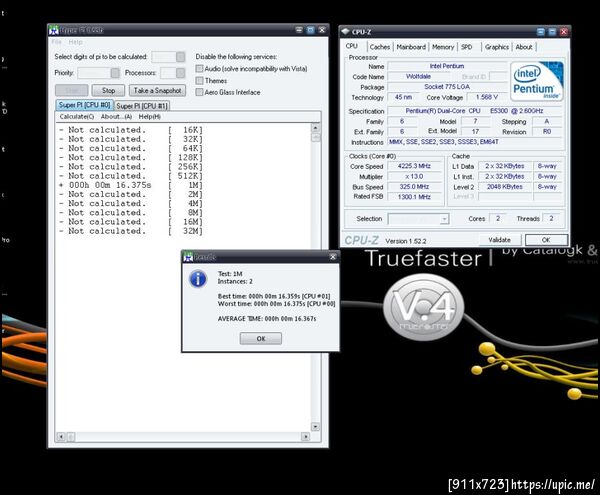The width and height of the screenshot is (600, 495).
Task: Select the 'Not calculated. [32M]' row
Action: coord(131,231)
